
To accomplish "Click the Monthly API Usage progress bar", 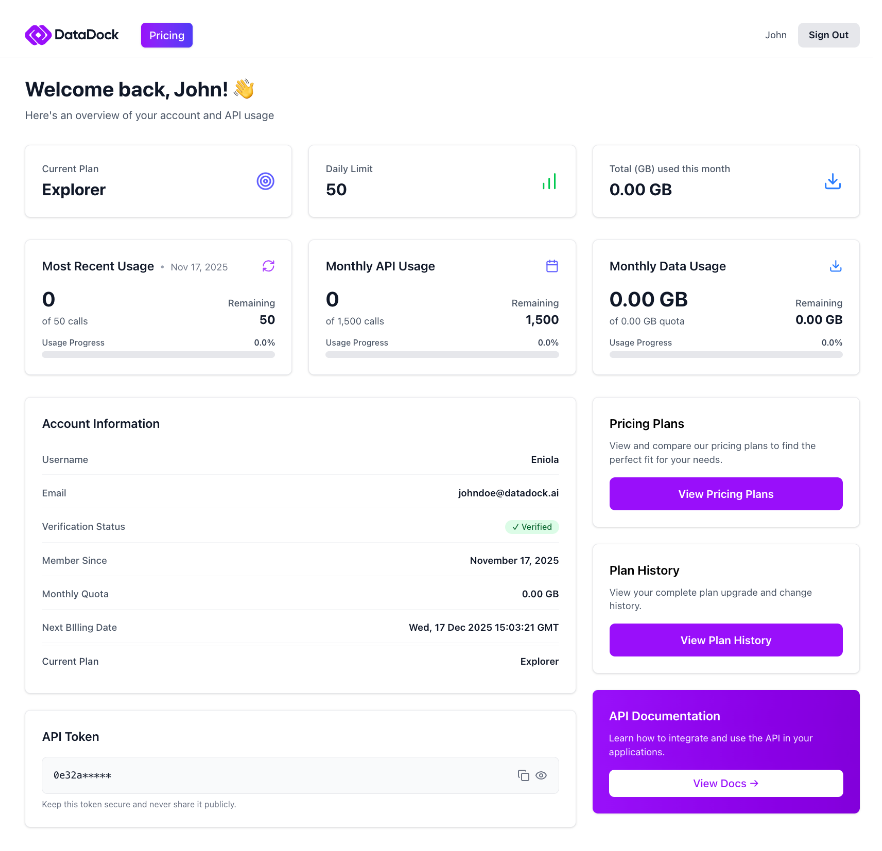I will coord(442,354).
